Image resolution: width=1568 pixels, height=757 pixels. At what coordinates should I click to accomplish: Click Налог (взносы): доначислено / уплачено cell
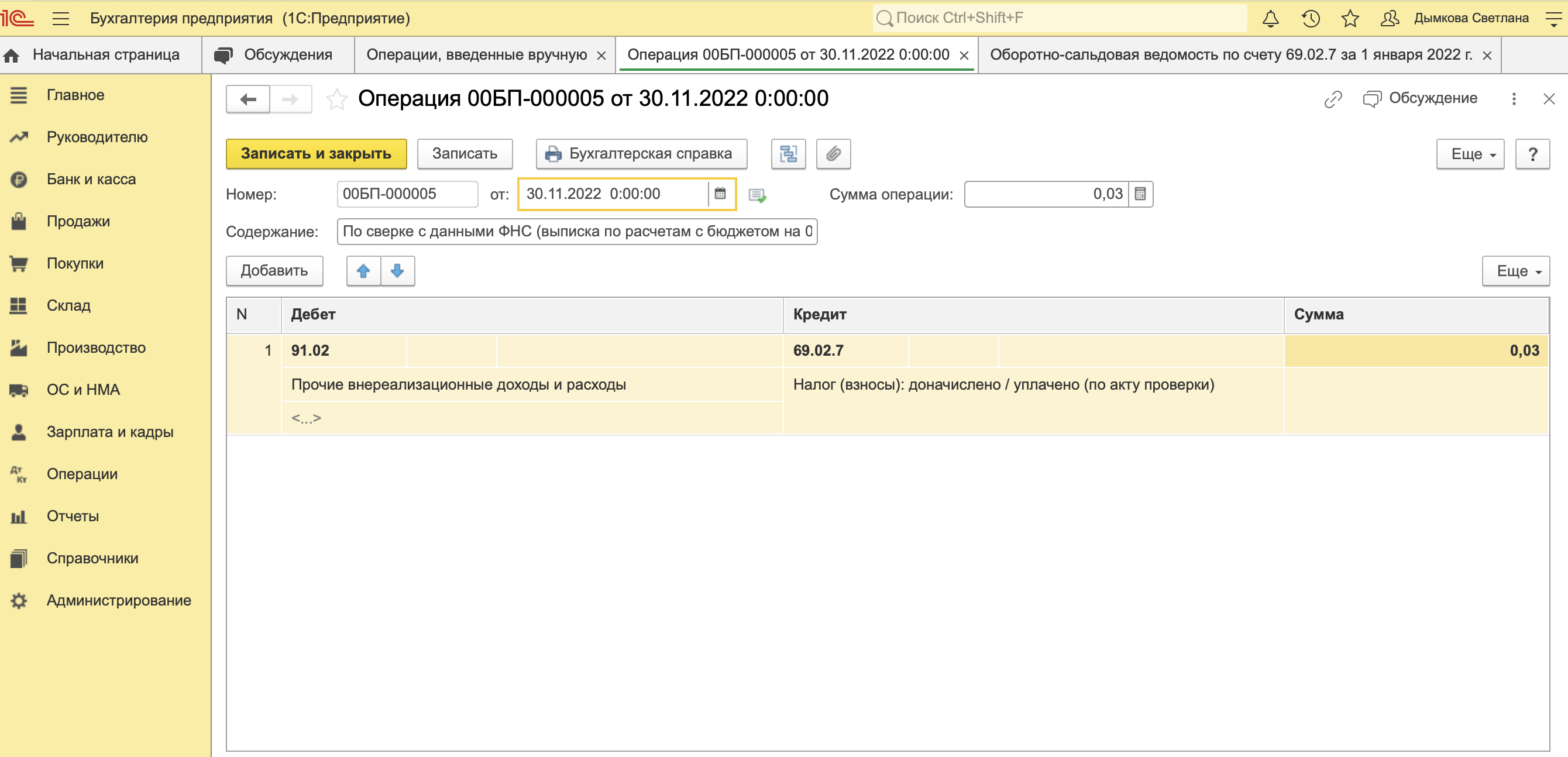coord(1034,384)
